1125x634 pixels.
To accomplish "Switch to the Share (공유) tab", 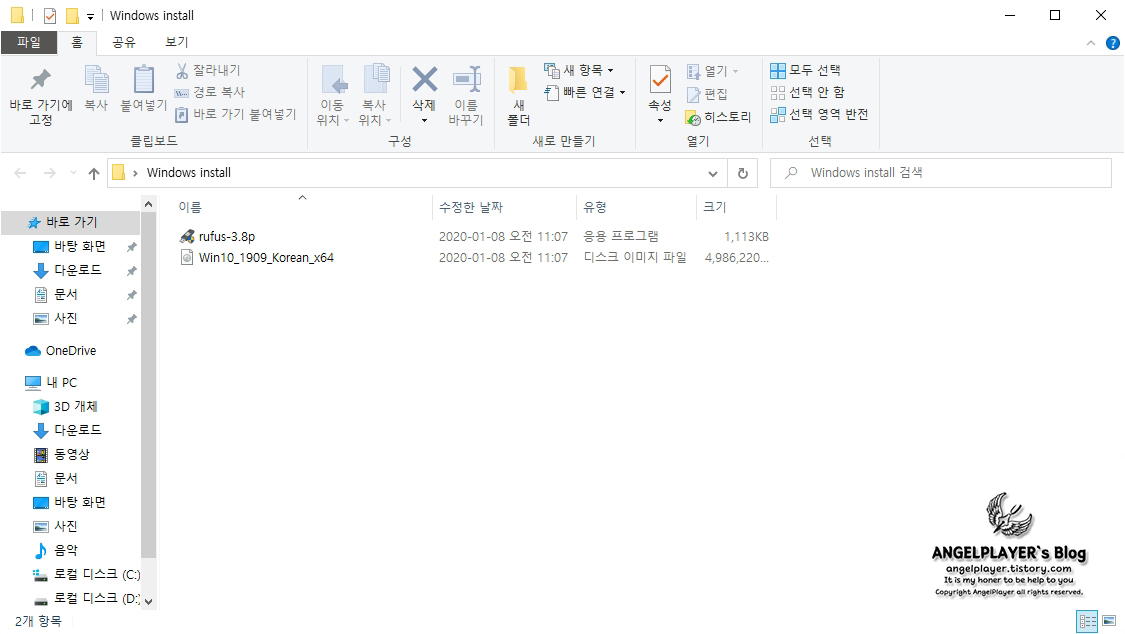I will [x=123, y=42].
